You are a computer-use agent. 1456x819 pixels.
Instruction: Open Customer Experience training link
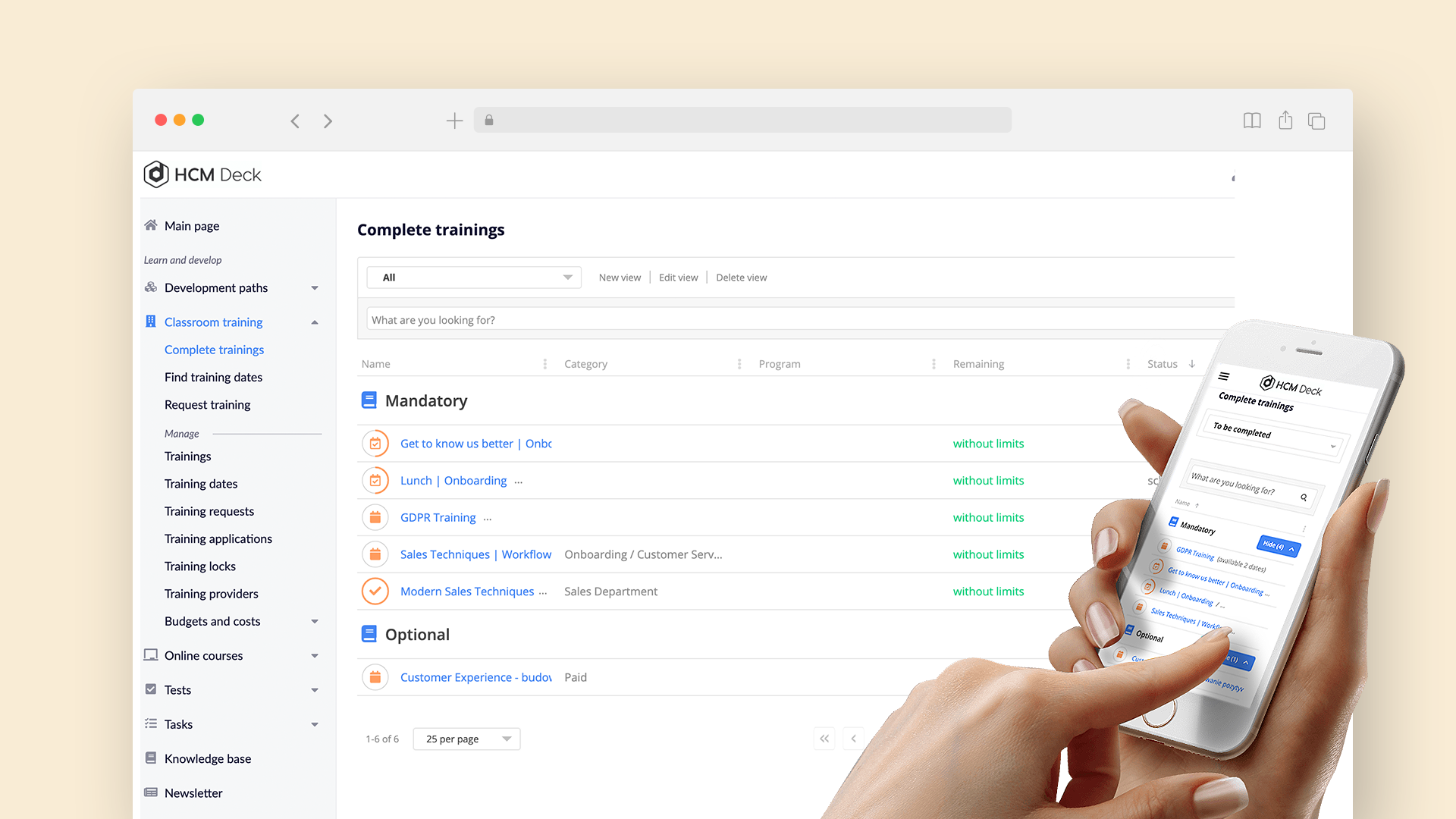[x=476, y=677]
